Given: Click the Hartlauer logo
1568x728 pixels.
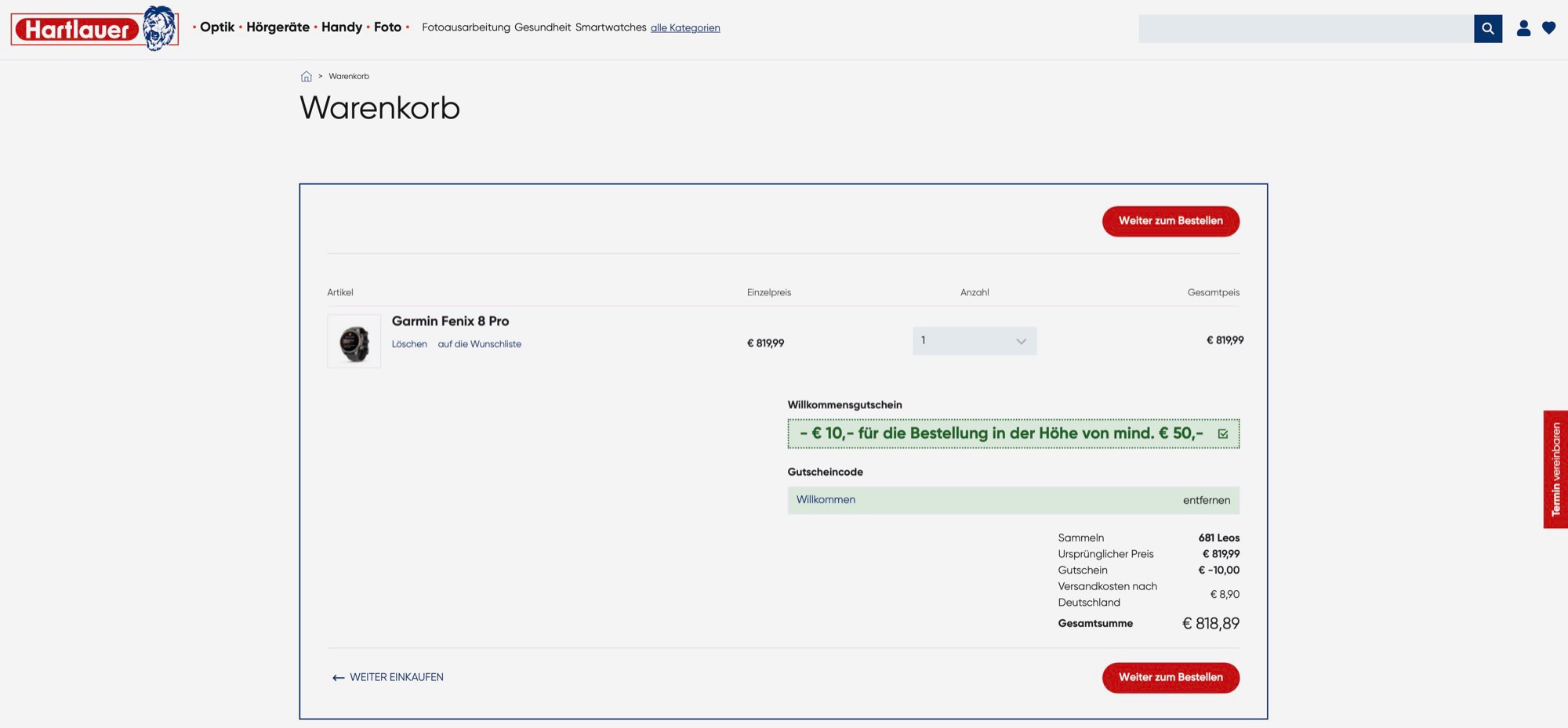Looking at the screenshot, I should [x=95, y=28].
